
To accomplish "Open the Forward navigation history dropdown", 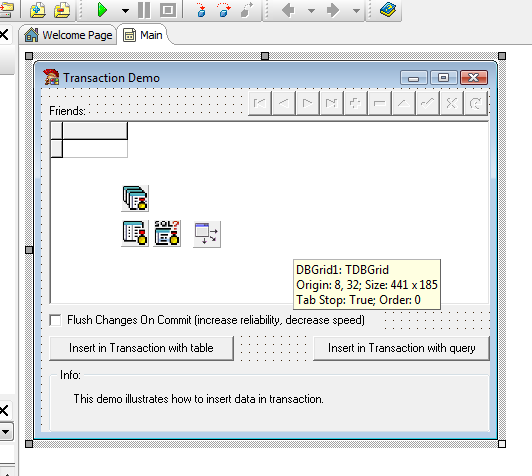I will (x=356, y=11).
